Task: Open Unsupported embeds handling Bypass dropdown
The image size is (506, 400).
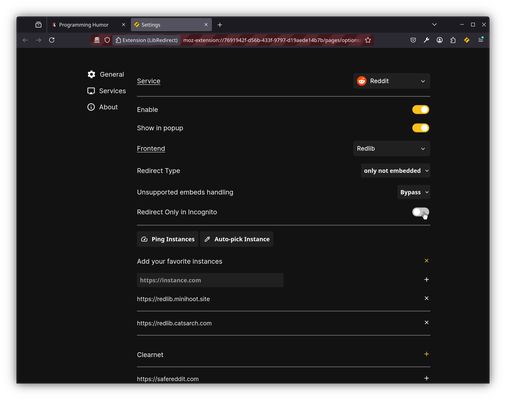Action: [x=414, y=193]
